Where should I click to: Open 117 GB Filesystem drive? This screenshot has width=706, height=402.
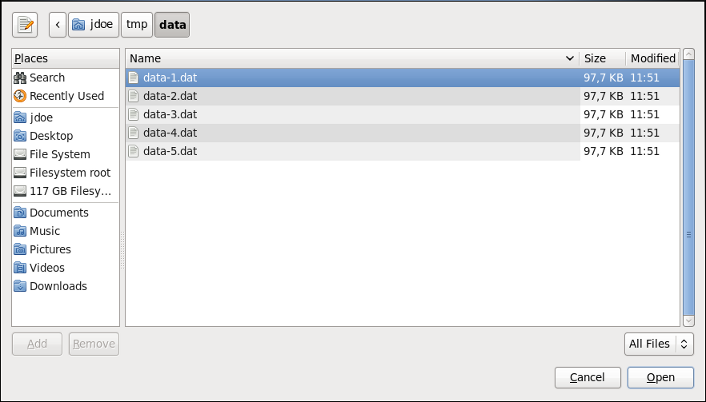(65, 191)
